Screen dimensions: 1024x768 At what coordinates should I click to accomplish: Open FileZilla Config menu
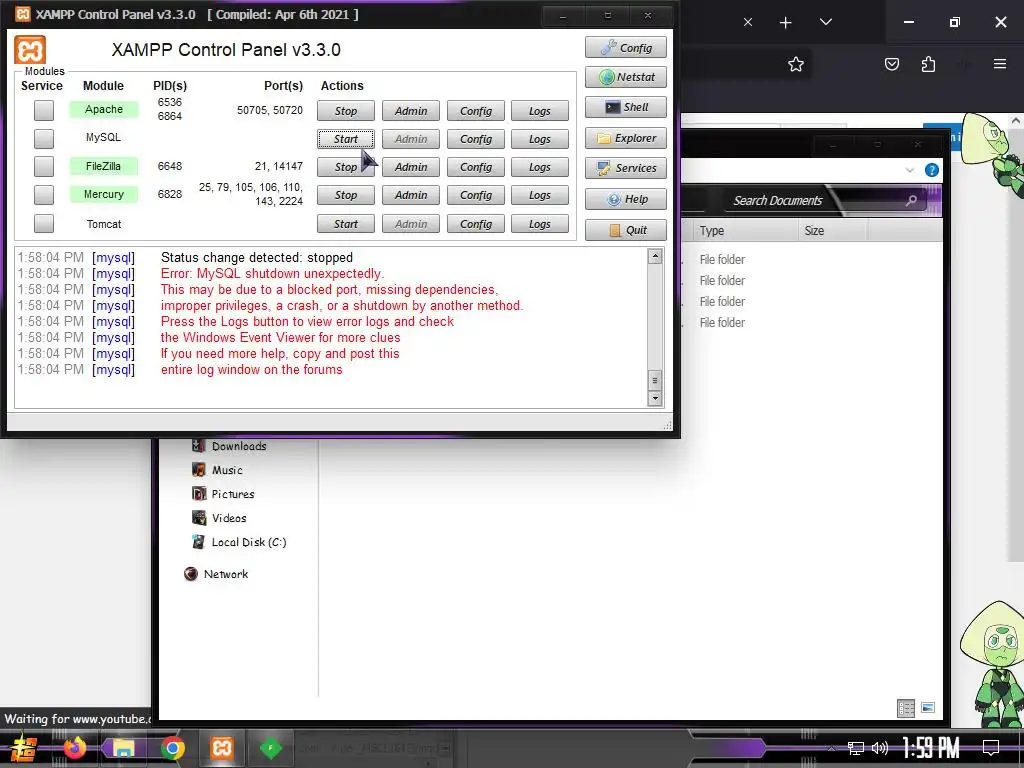coord(475,167)
